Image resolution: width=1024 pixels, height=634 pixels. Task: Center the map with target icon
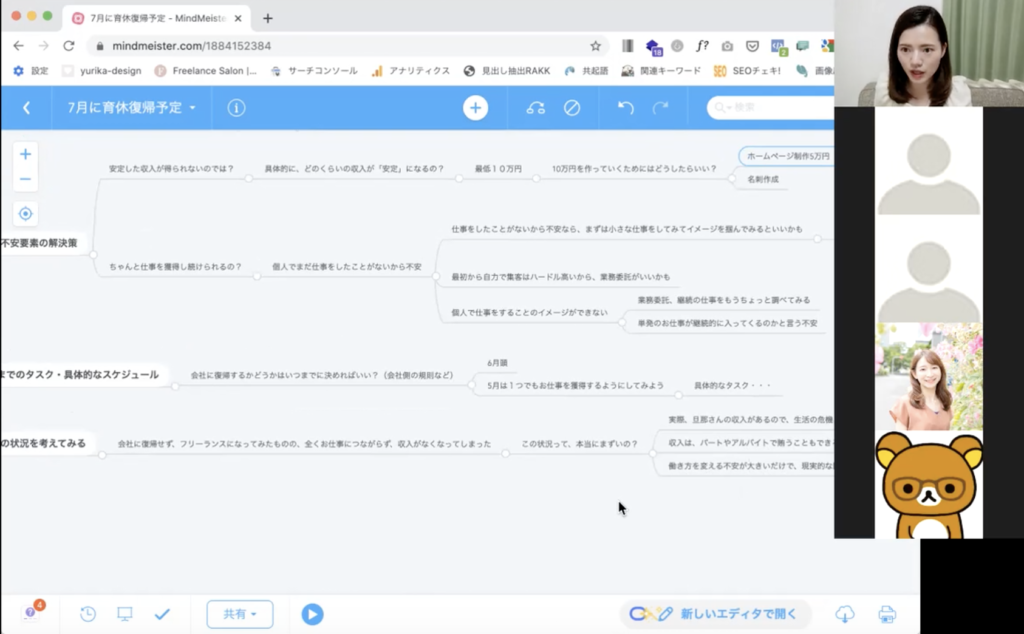[26, 213]
